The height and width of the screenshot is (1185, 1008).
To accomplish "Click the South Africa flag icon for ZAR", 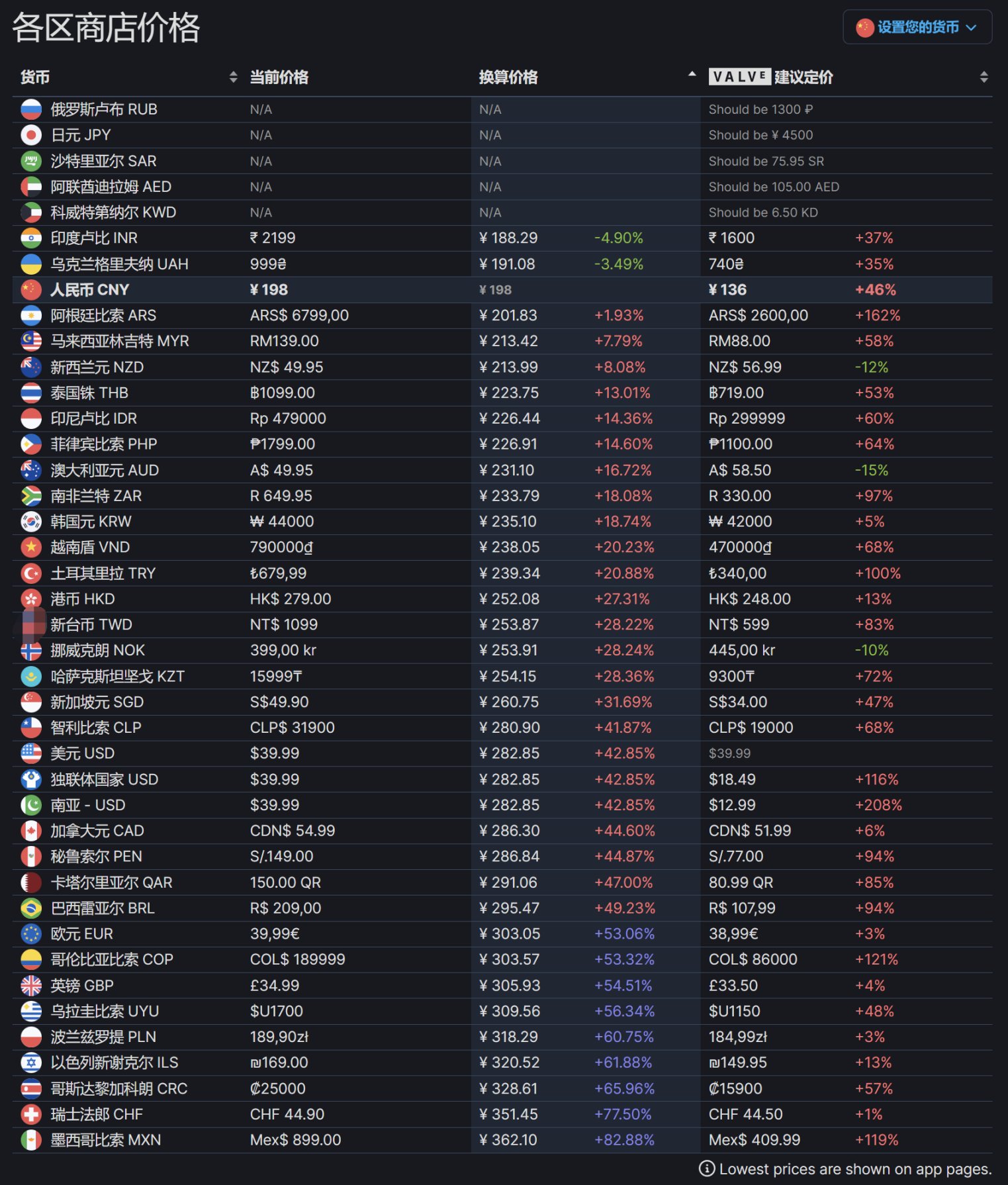I will (x=31, y=496).
